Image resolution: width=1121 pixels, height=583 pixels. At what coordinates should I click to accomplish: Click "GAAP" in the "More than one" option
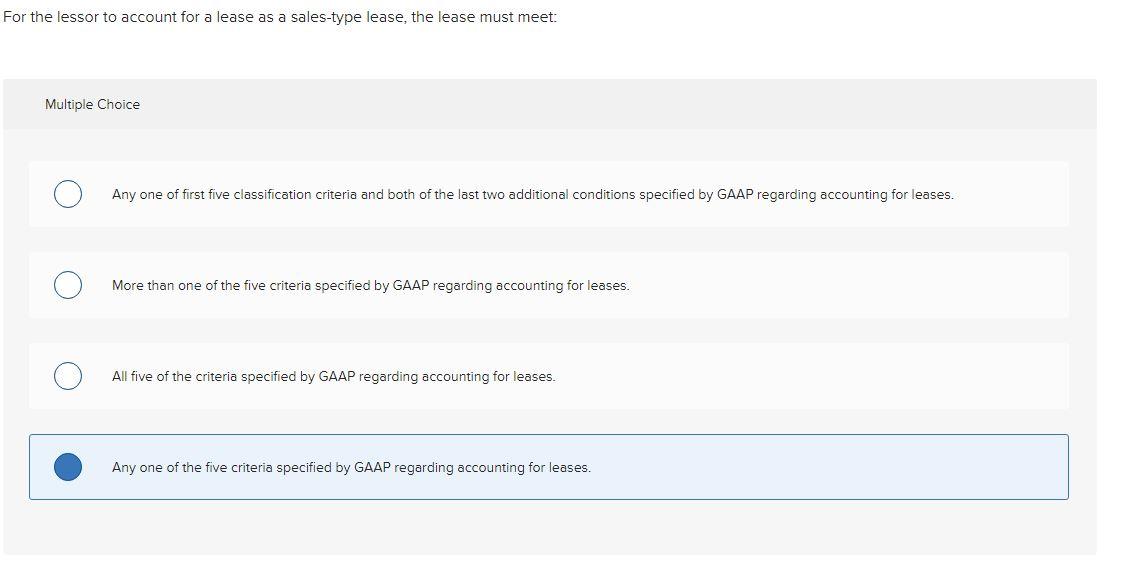point(411,285)
